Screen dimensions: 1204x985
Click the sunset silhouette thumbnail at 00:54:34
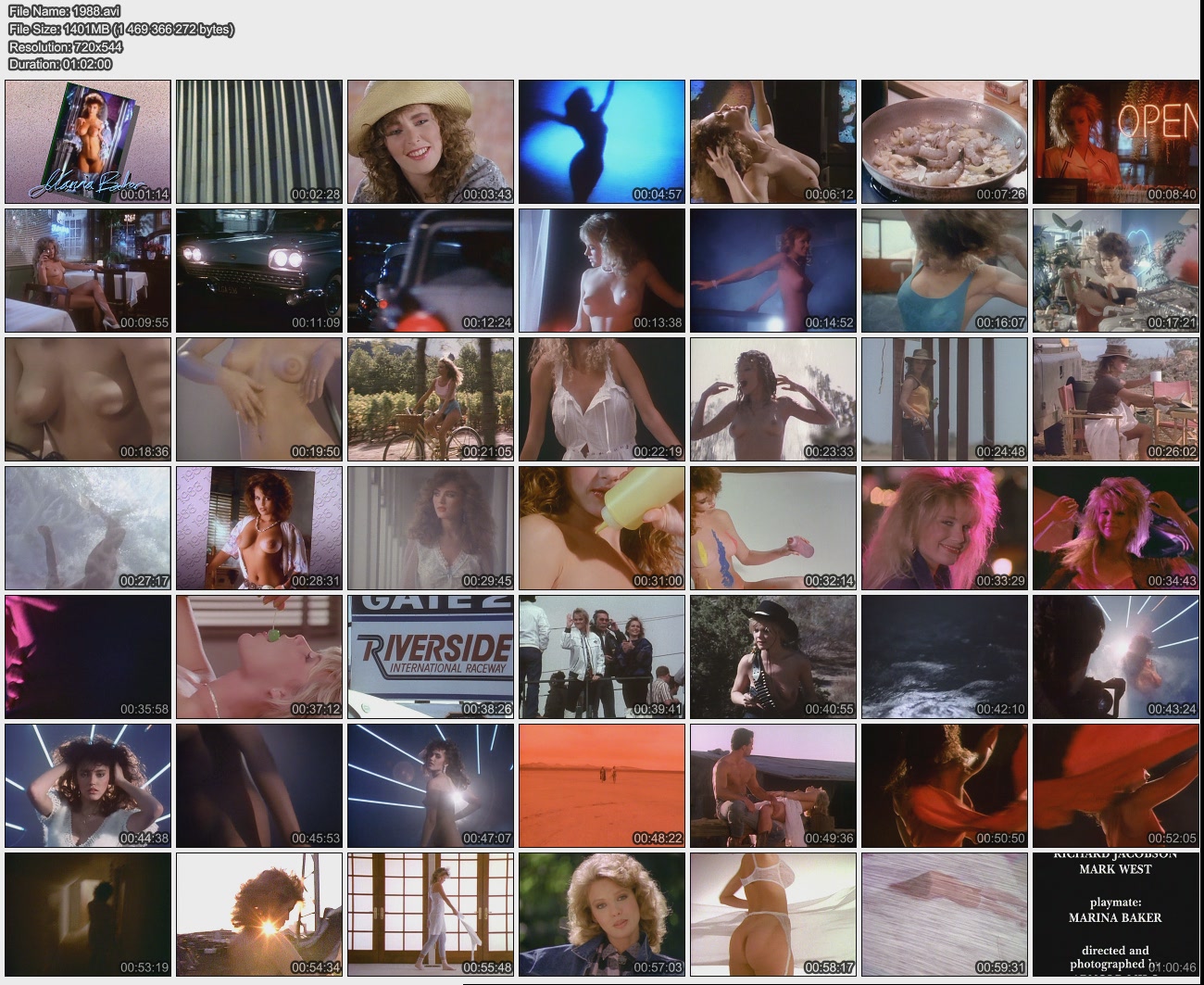click(259, 914)
